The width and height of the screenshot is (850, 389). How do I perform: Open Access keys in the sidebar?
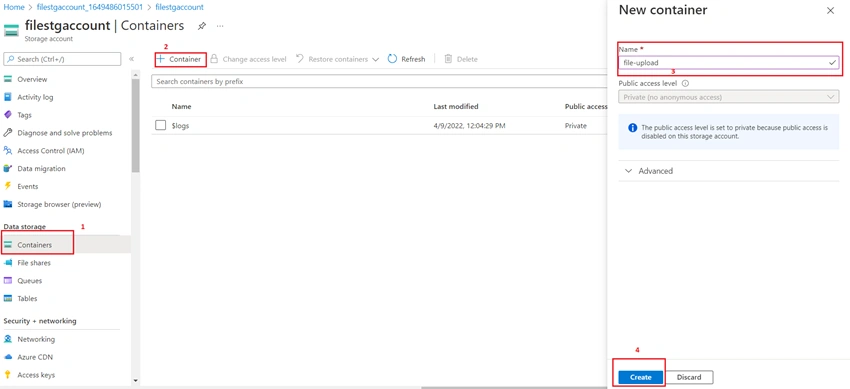coord(36,375)
